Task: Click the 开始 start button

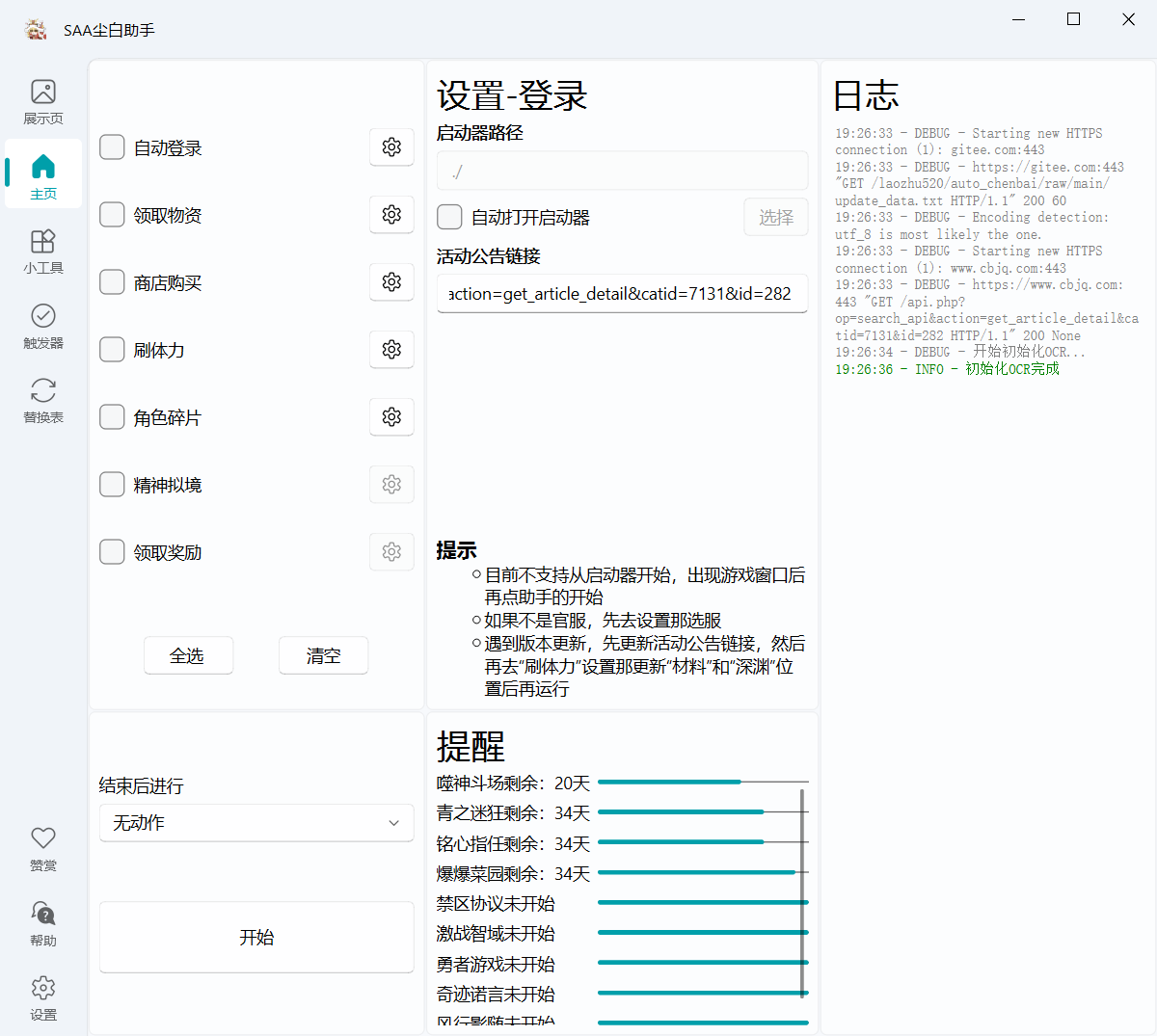Action: tap(256, 937)
